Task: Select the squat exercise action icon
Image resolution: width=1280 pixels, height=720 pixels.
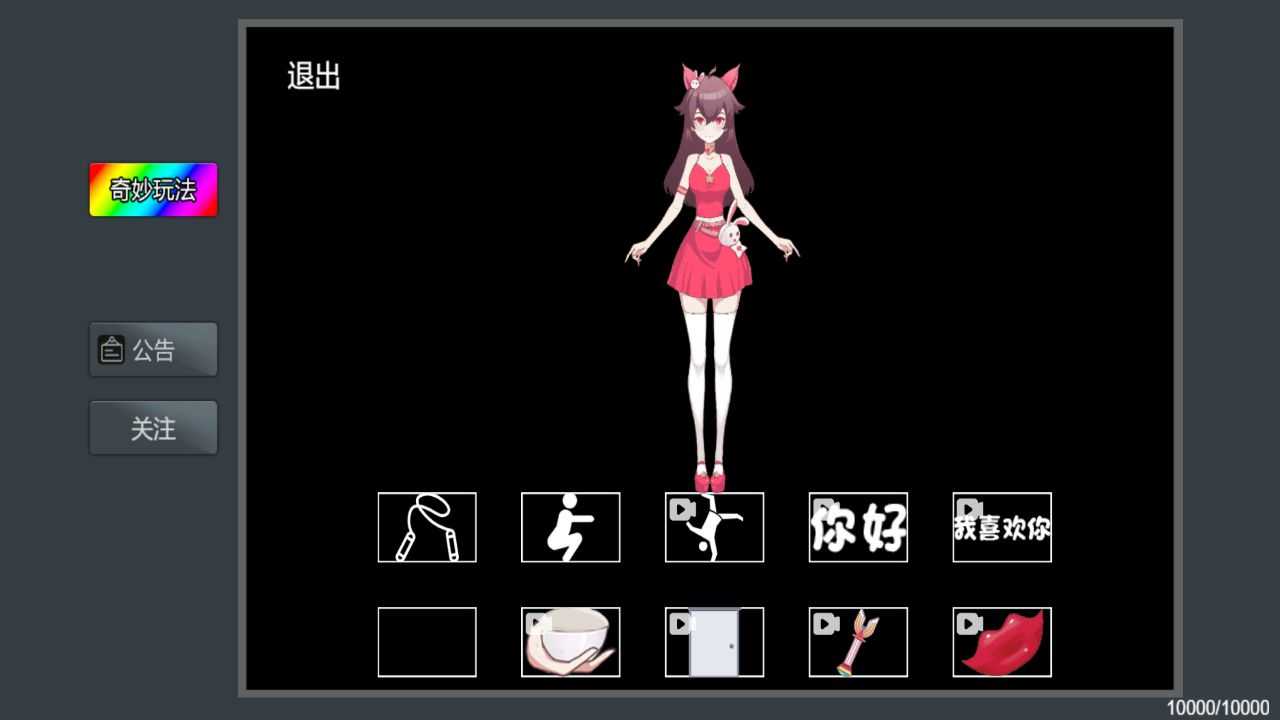Action: (x=571, y=527)
